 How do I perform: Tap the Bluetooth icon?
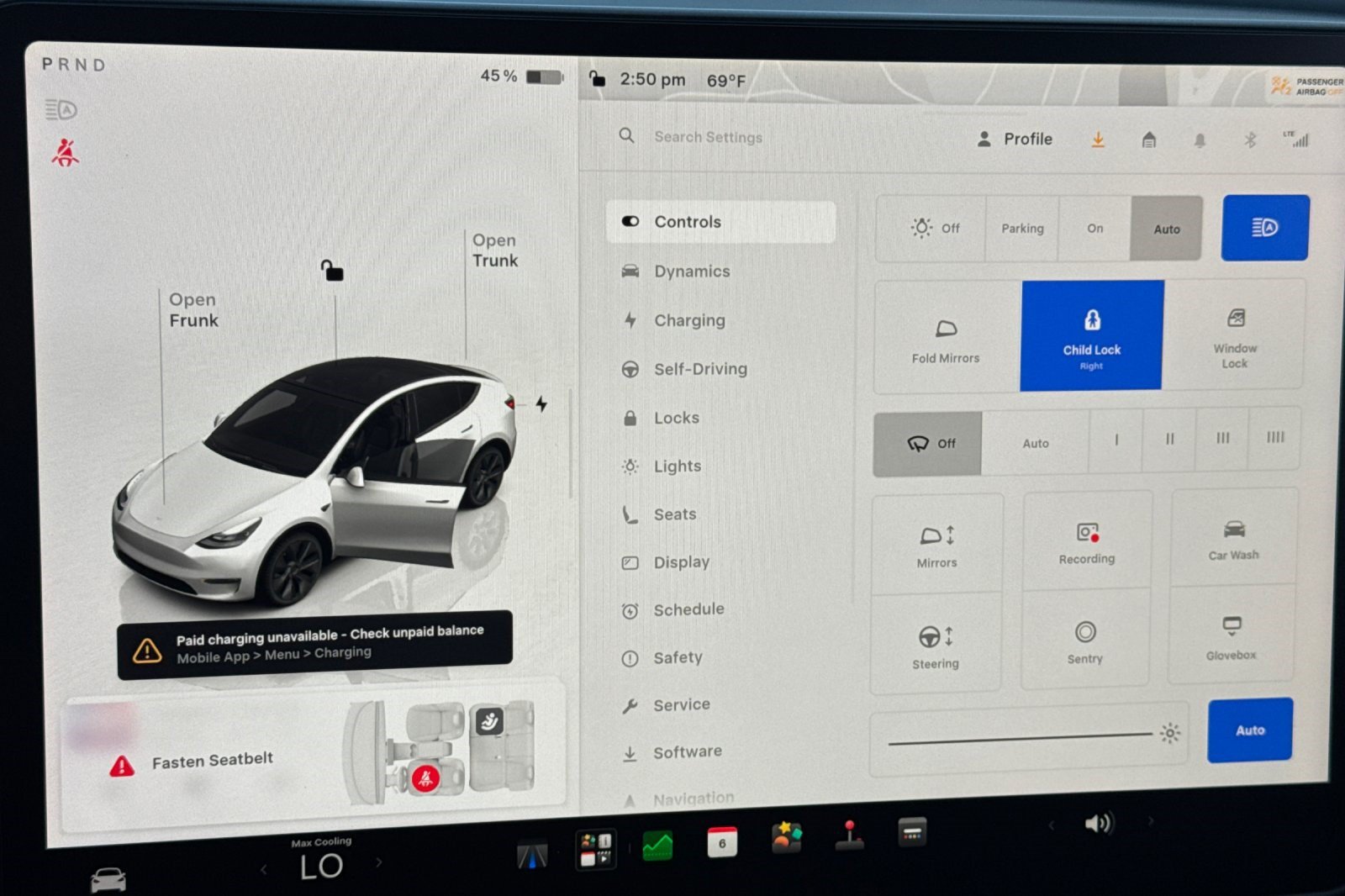[x=1250, y=140]
